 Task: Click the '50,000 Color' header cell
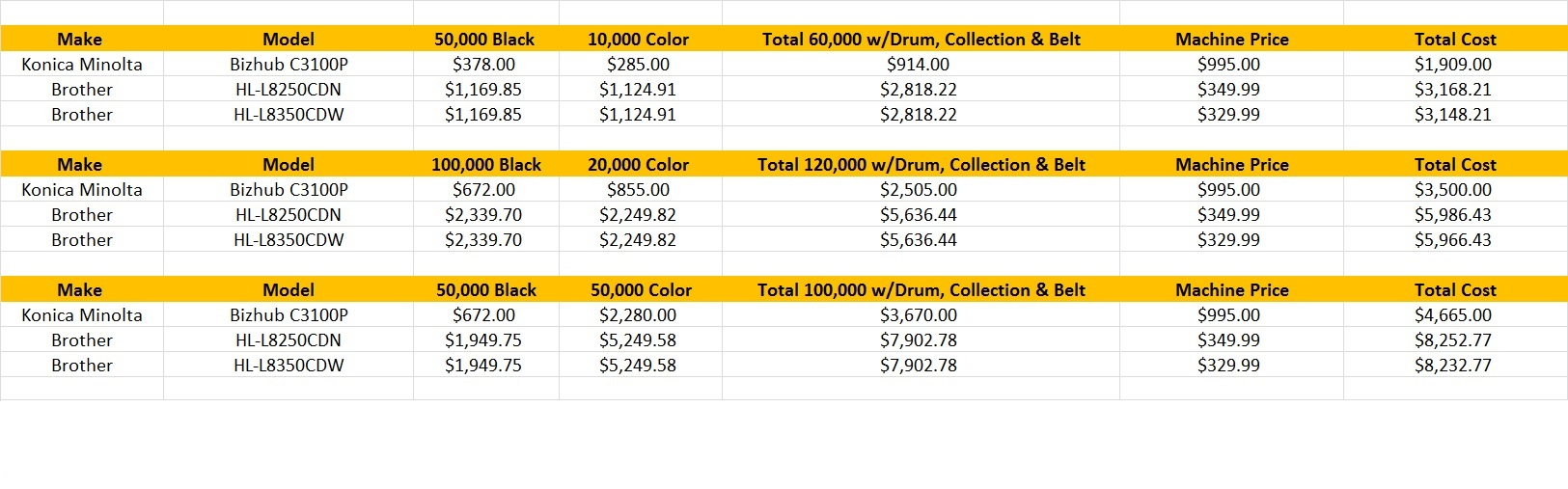coord(641,290)
